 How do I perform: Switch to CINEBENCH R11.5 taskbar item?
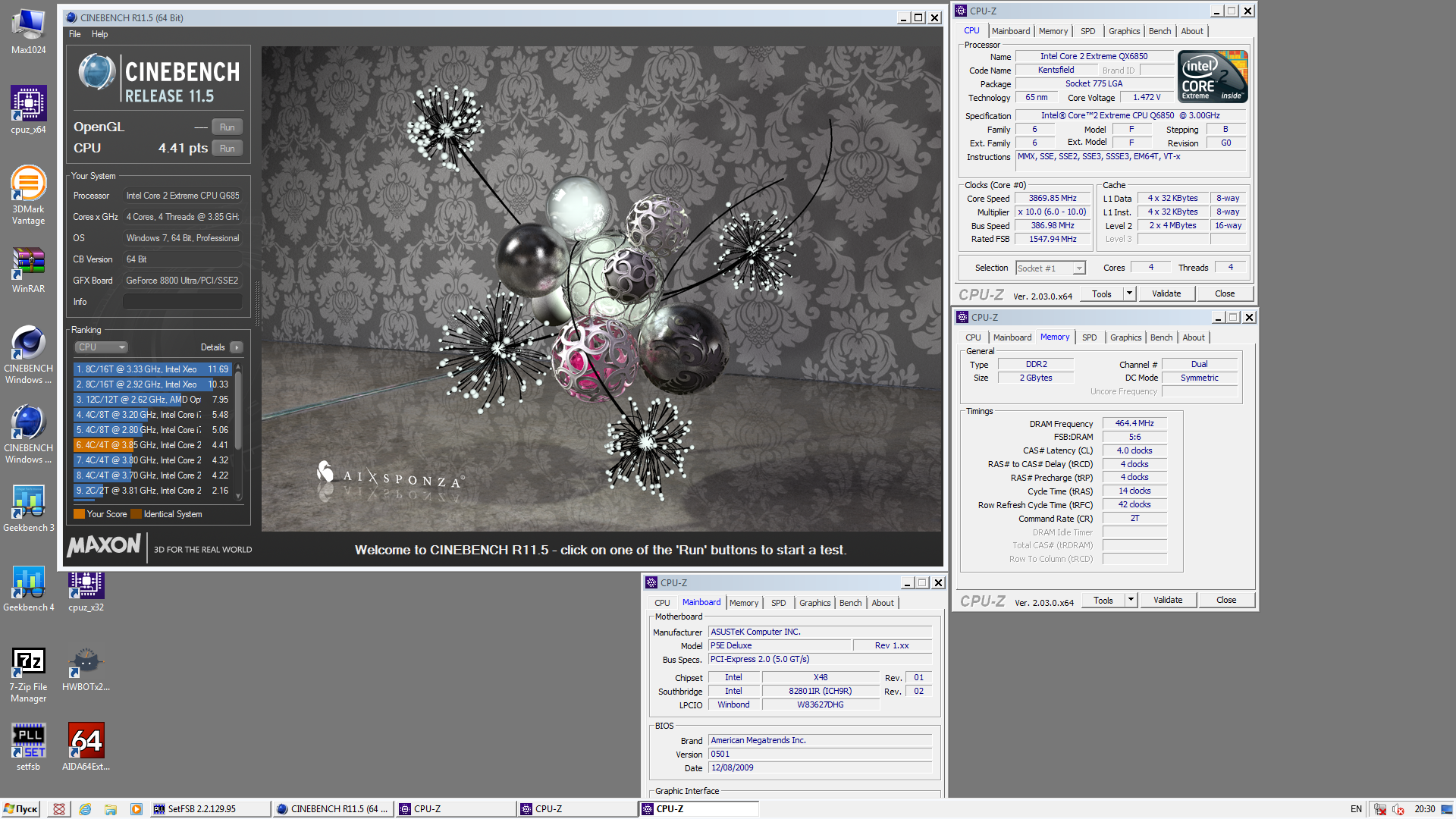(333, 809)
